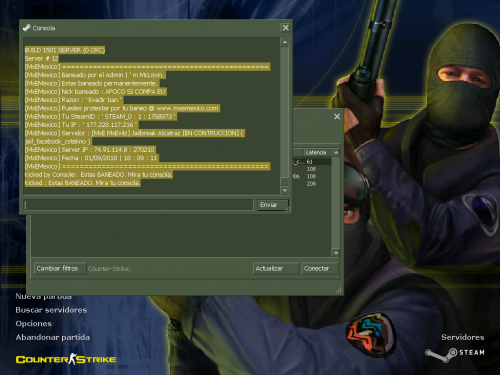Open the Opciones menu item

(34, 324)
